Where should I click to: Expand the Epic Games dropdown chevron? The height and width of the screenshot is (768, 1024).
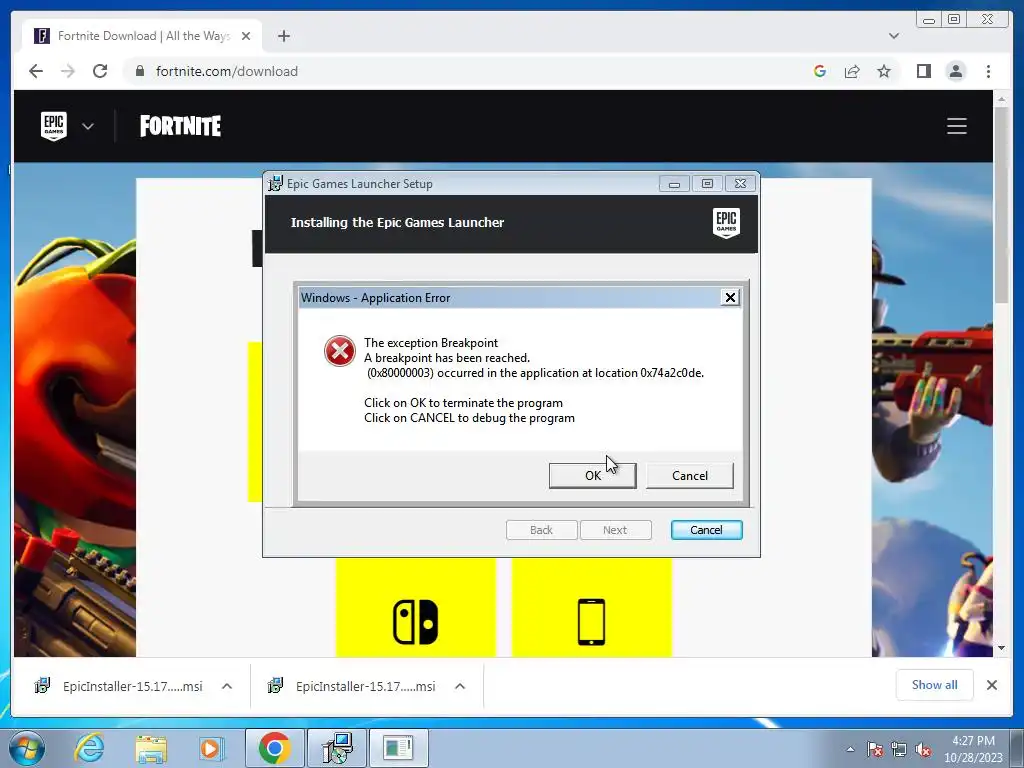[x=88, y=126]
